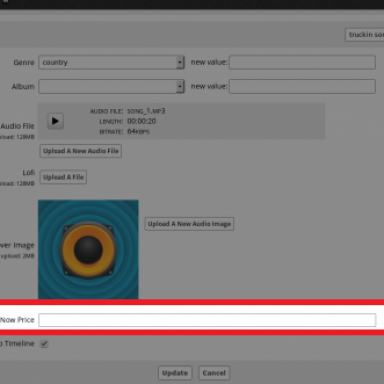Screen dimensions: 384x384
Task: Play the SONG_1.MP3 audio file
Action: pos(55,121)
